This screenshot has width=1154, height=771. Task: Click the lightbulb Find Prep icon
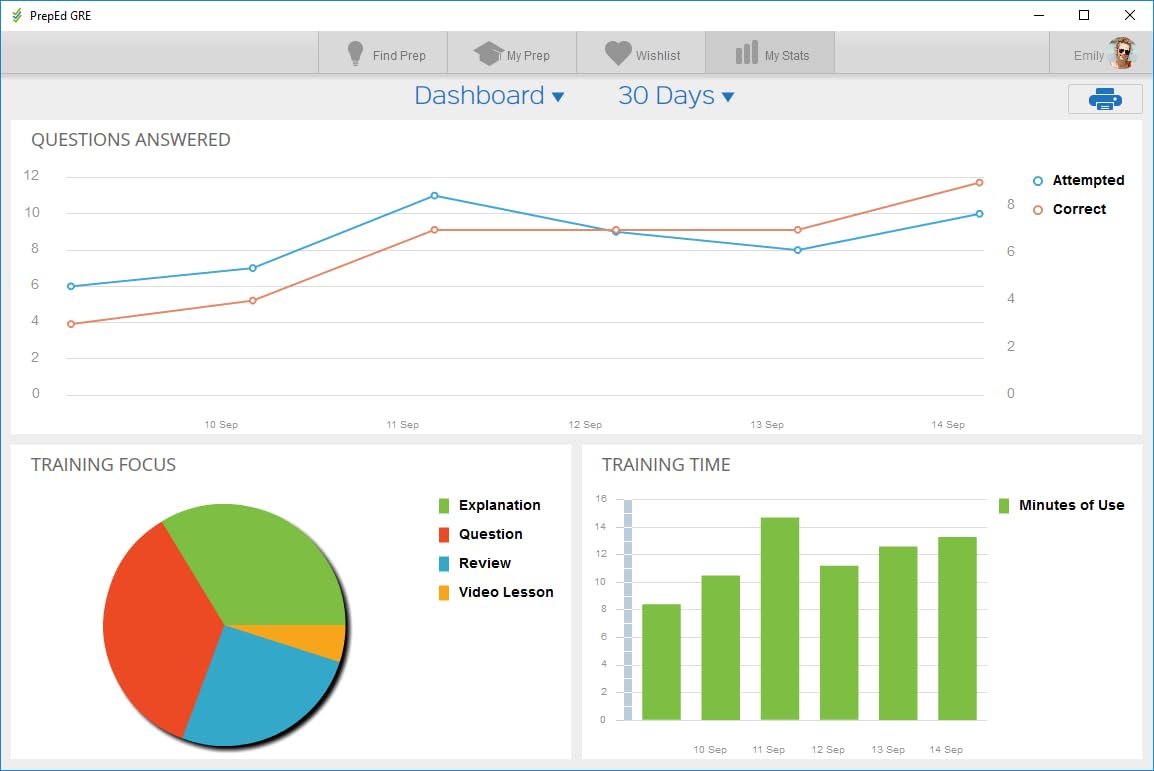[355, 54]
